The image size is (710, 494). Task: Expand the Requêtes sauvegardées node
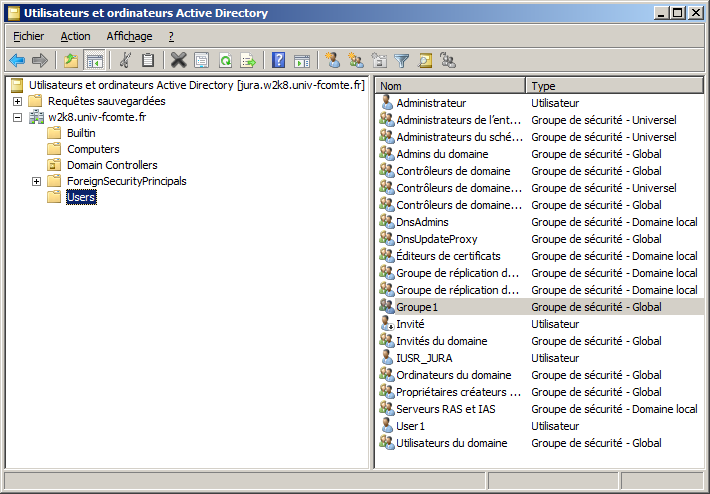pos(18,101)
